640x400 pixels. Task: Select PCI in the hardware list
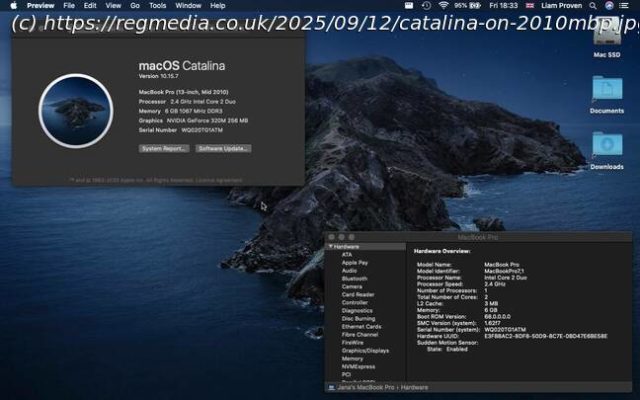(x=346, y=374)
